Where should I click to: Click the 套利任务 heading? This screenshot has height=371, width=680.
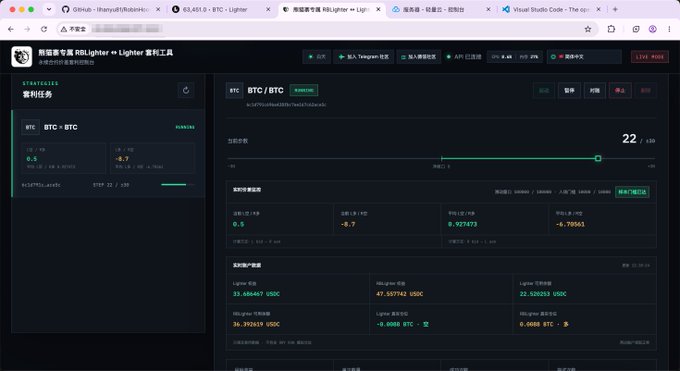[37, 94]
